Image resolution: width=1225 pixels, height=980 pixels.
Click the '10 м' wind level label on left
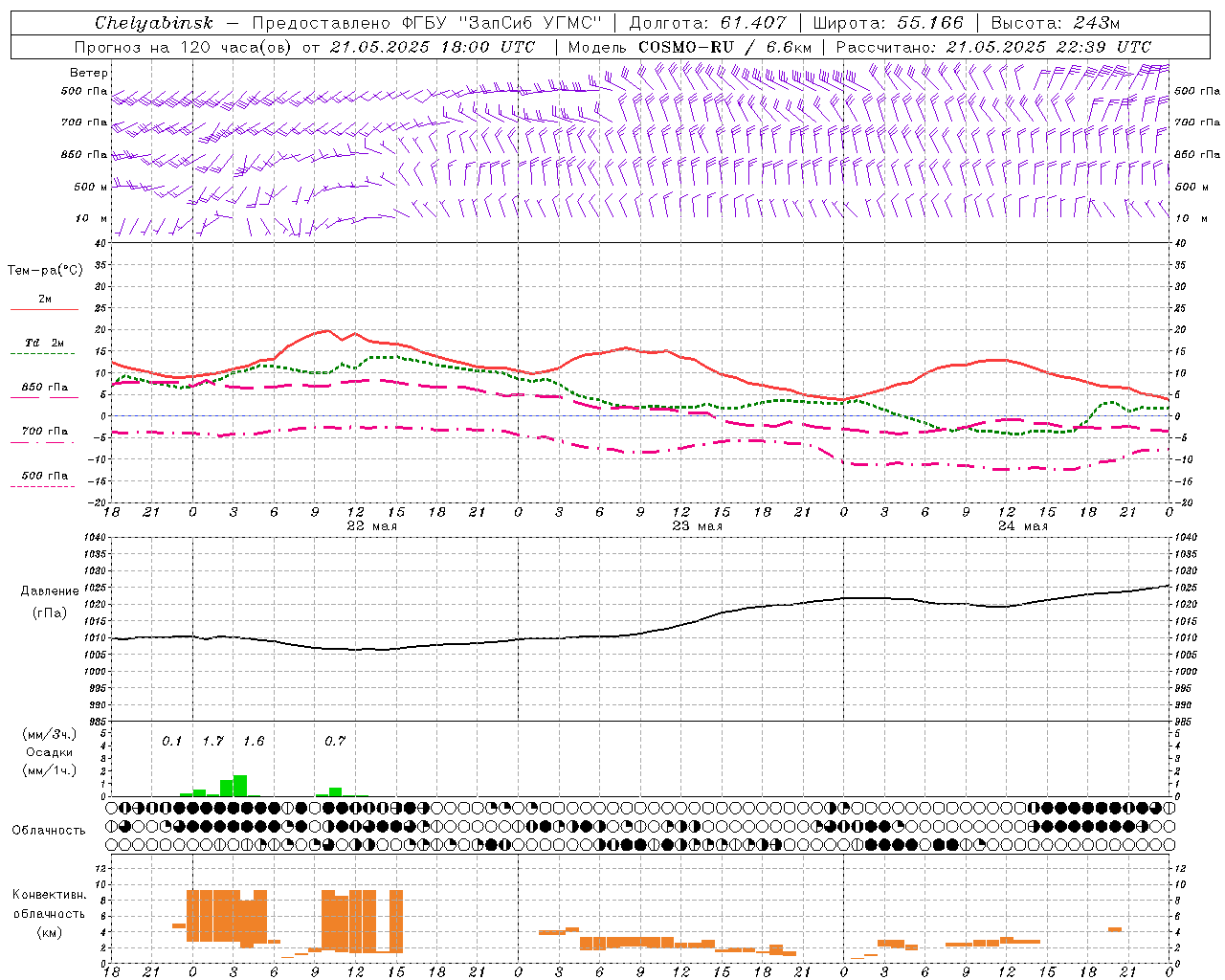click(x=92, y=218)
